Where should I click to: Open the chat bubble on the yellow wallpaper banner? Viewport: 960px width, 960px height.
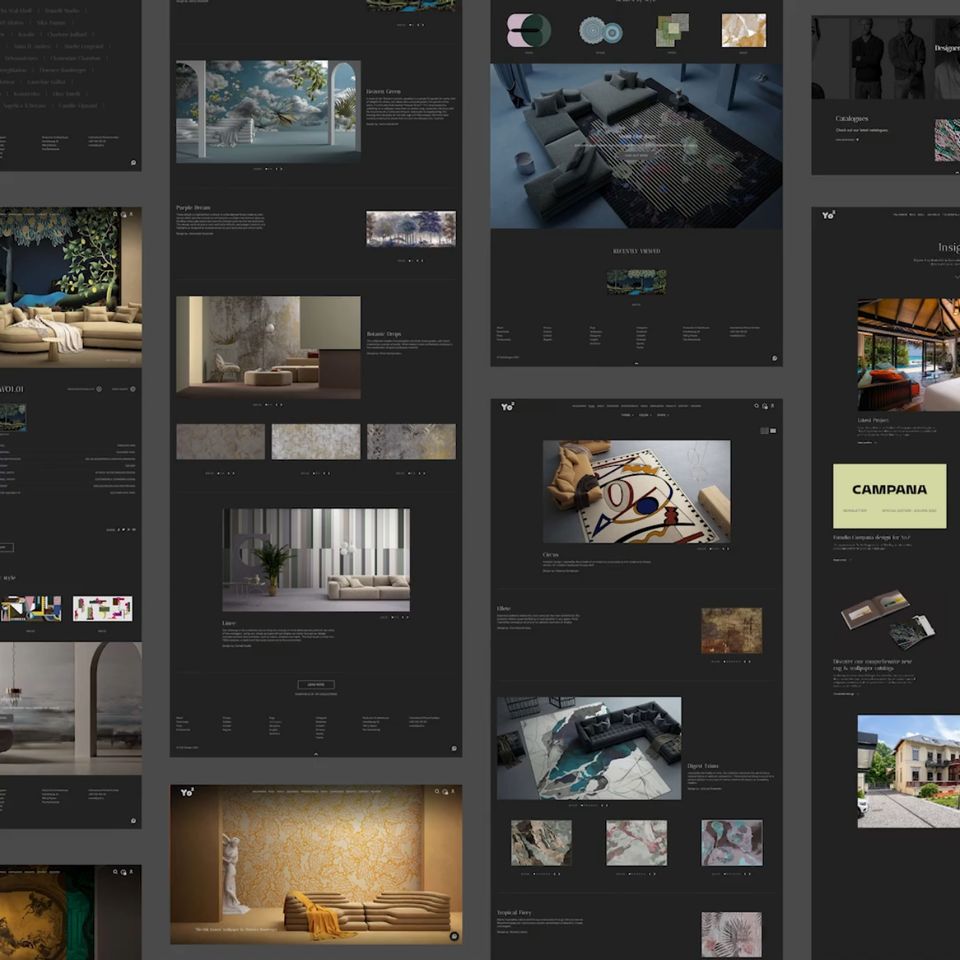tap(454, 936)
